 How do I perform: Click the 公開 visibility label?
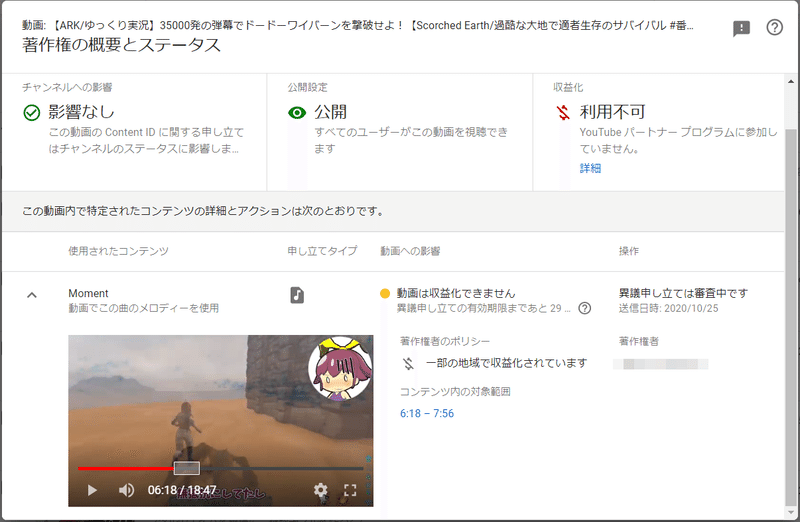tap(330, 112)
